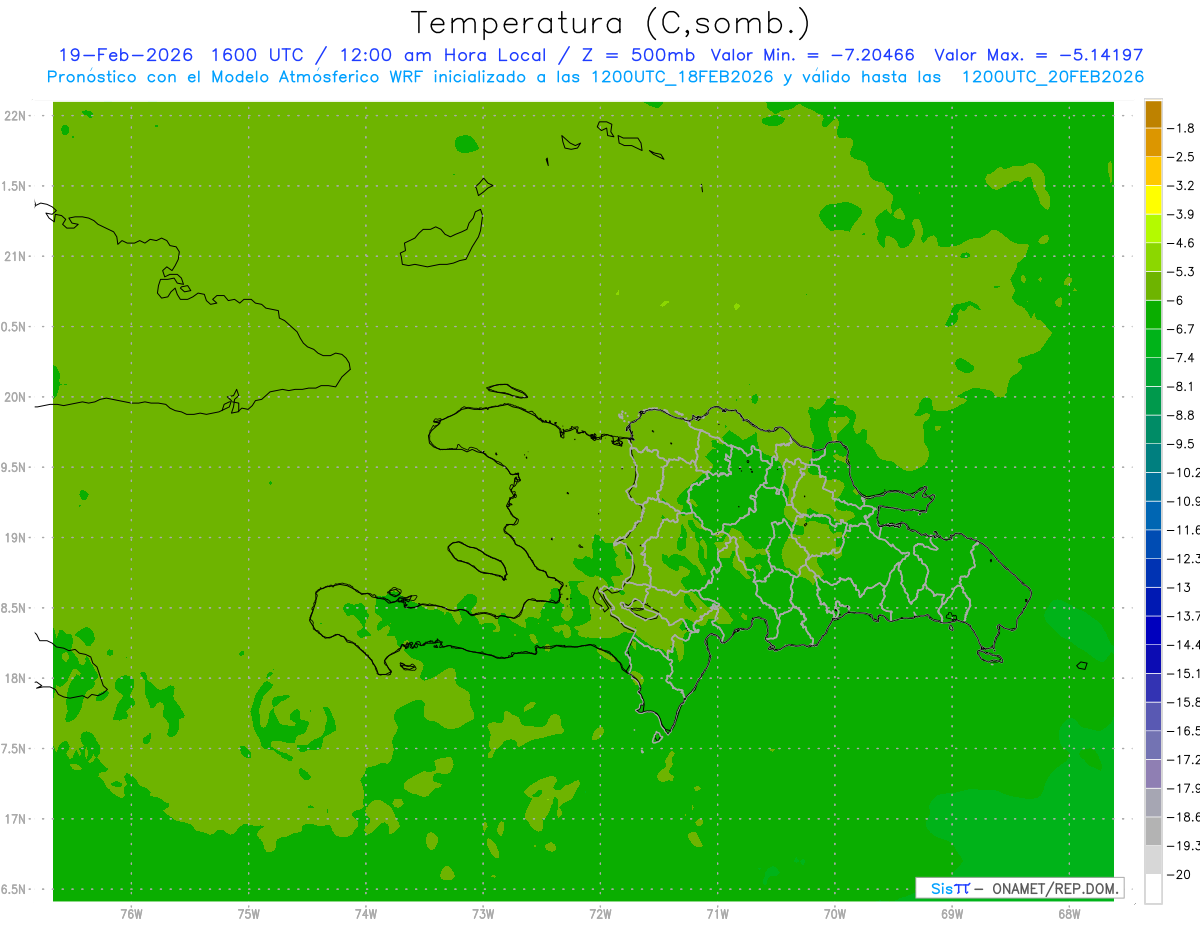1200x927 pixels.
Task: Click the valid-until time "1200UTC_20FEB2026"
Action: click(x=1052, y=77)
